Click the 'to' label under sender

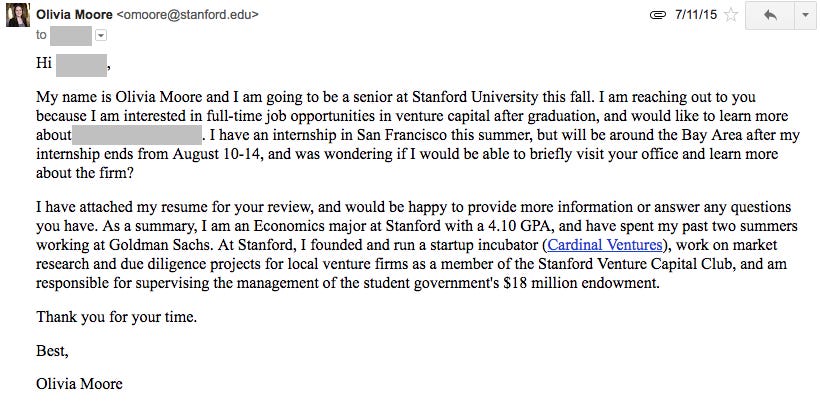point(41,35)
